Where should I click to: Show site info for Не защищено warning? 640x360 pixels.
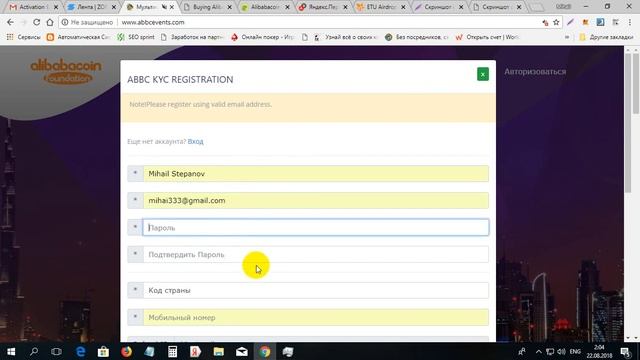(87, 22)
